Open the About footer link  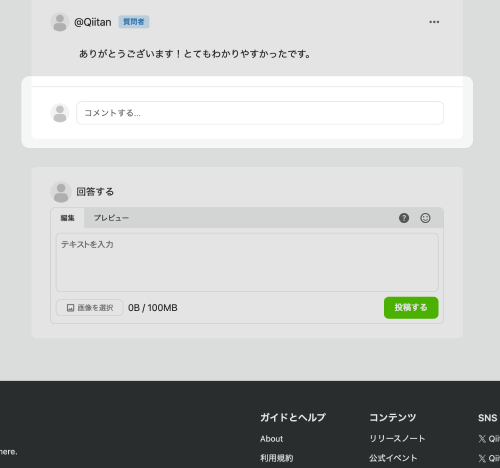(271, 439)
